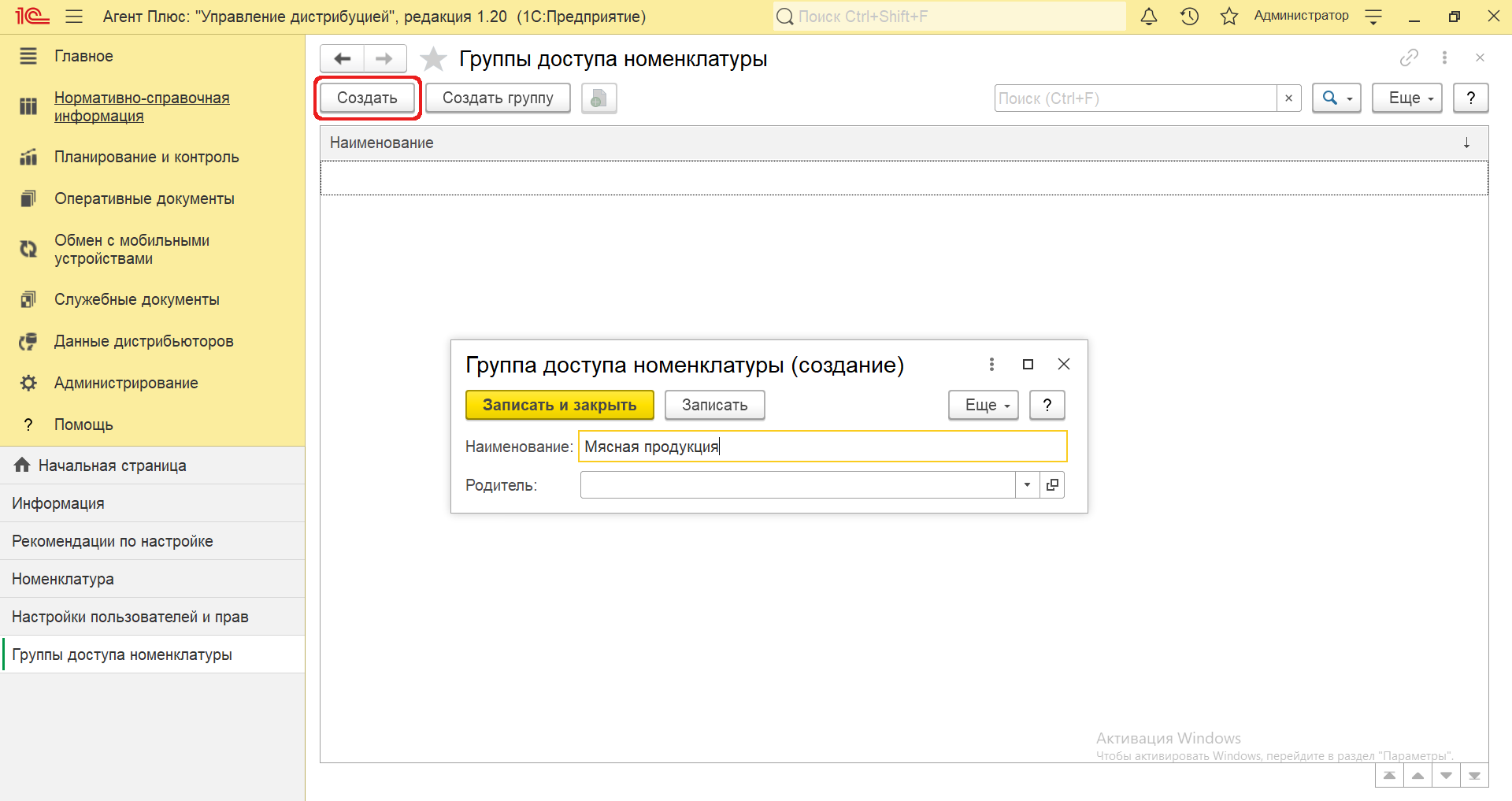Image resolution: width=1512 pixels, height=801 pixels.
Task: Expand the search magnifier dropdown
Action: point(1336,98)
